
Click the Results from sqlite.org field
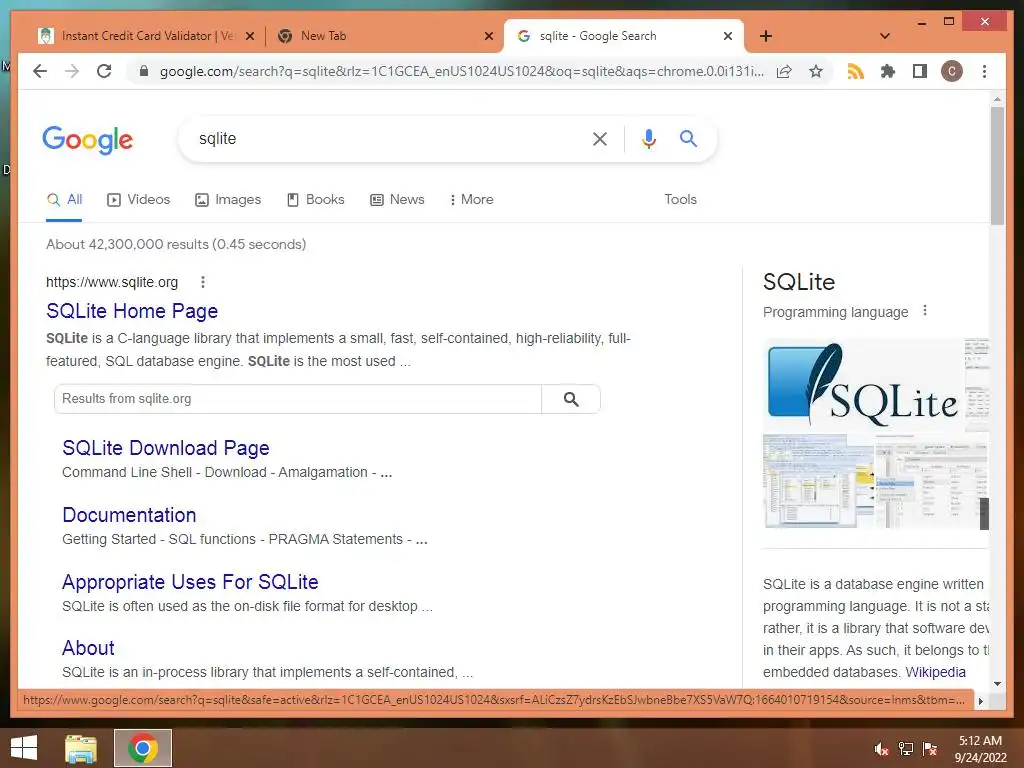click(298, 399)
